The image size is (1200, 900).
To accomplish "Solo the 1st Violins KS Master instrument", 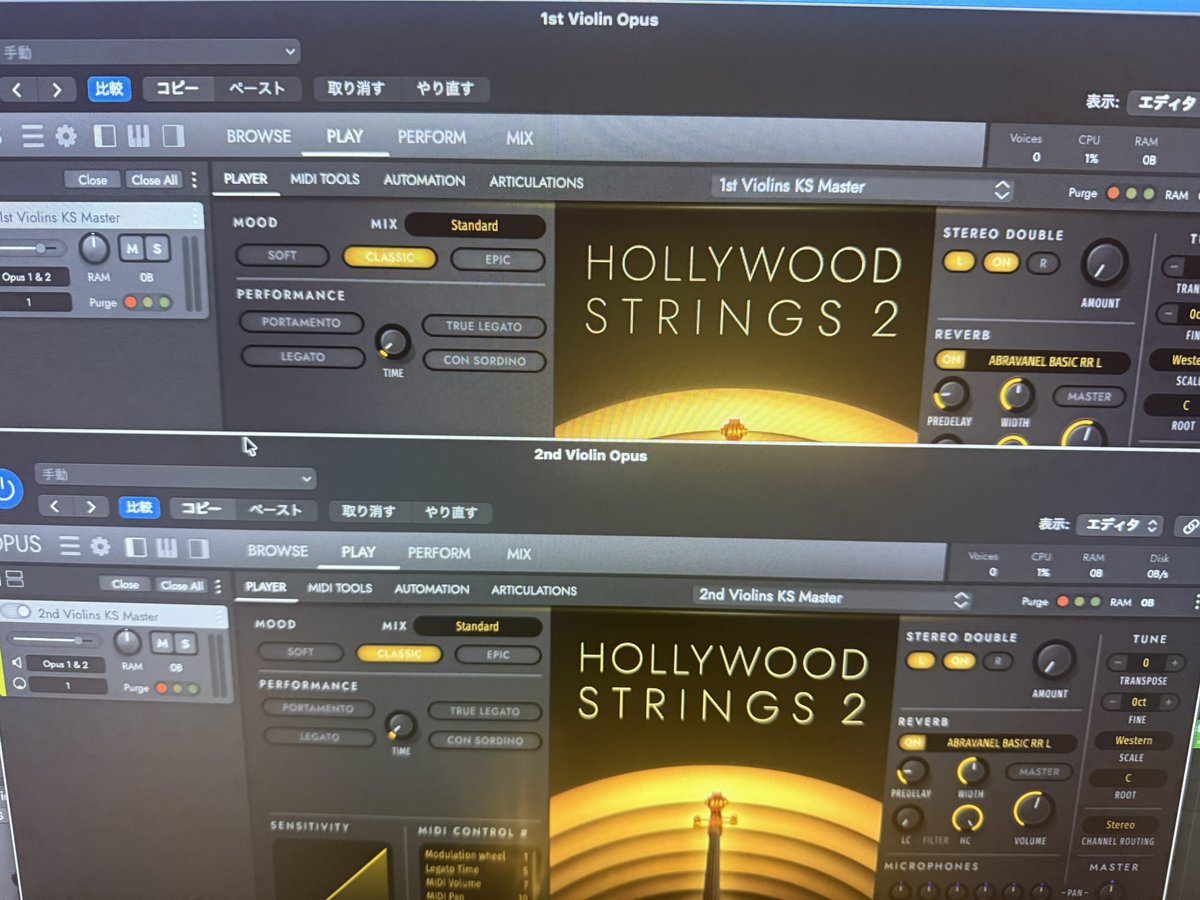I will coord(156,247).
